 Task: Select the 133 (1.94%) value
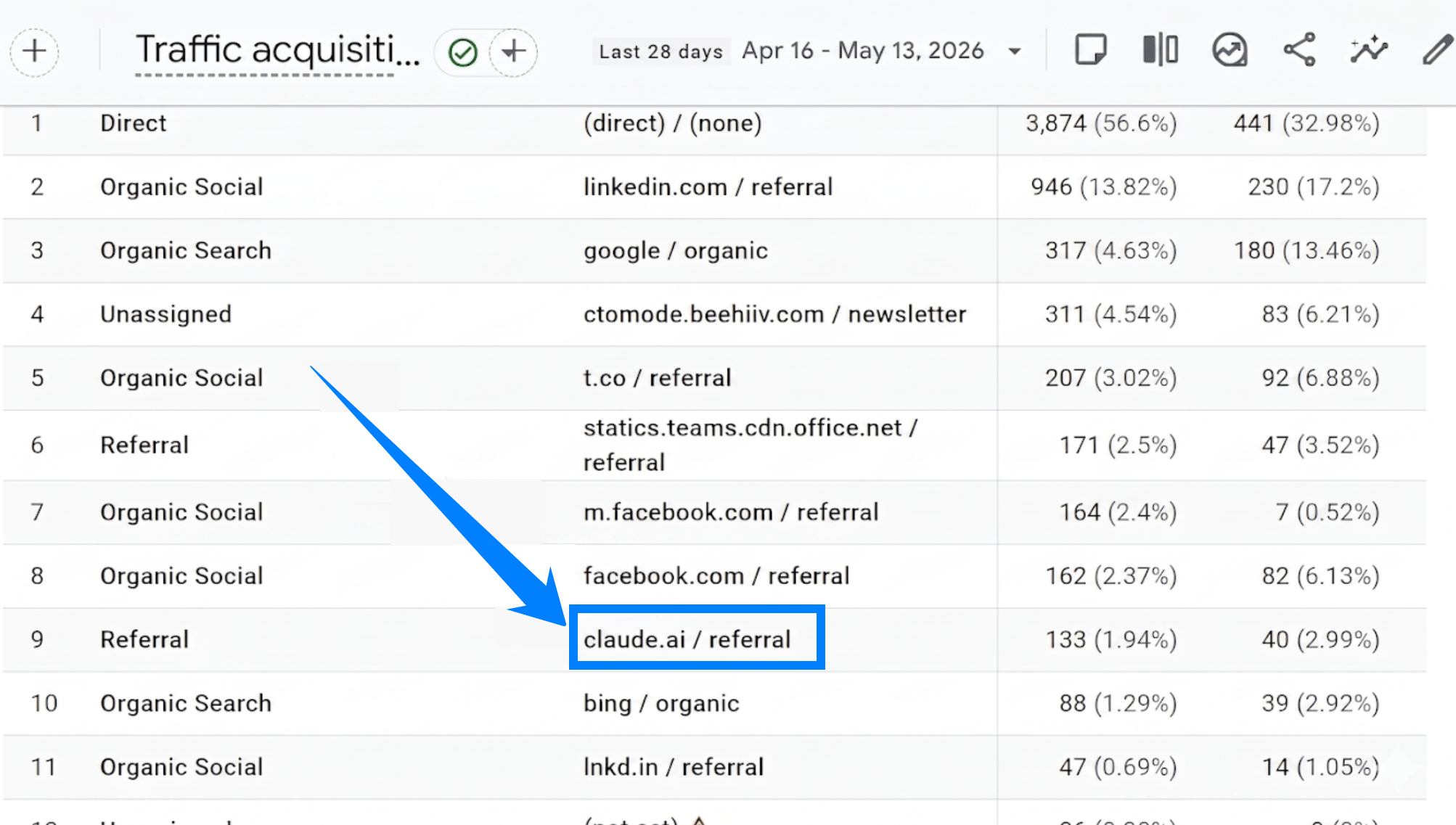click(1111, 640)
